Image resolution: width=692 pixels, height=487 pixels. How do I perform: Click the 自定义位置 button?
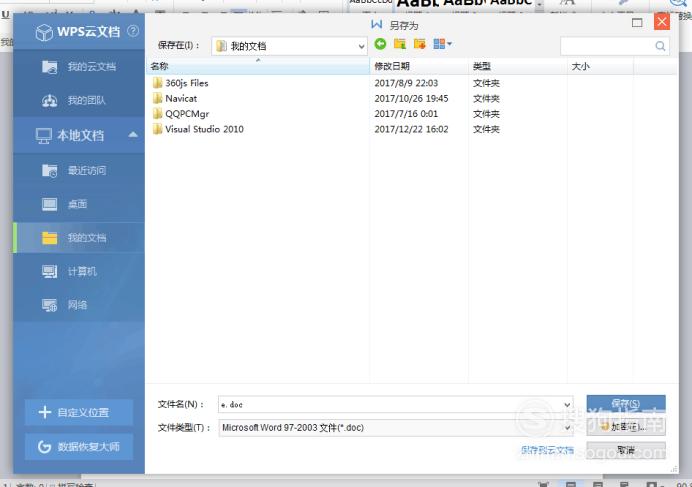(x=79, y=412)
